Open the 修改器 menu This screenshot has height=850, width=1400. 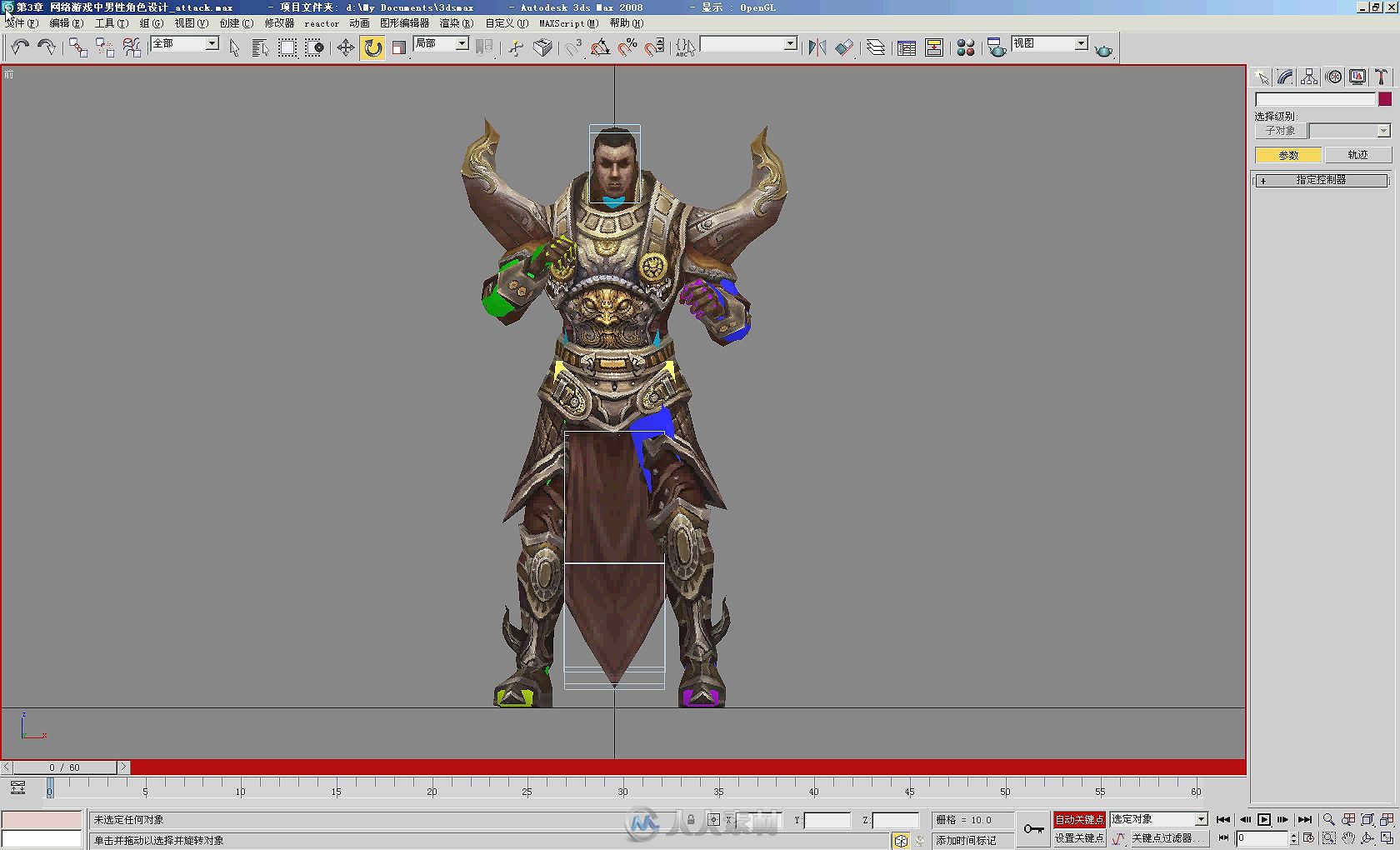coord(279,23)
